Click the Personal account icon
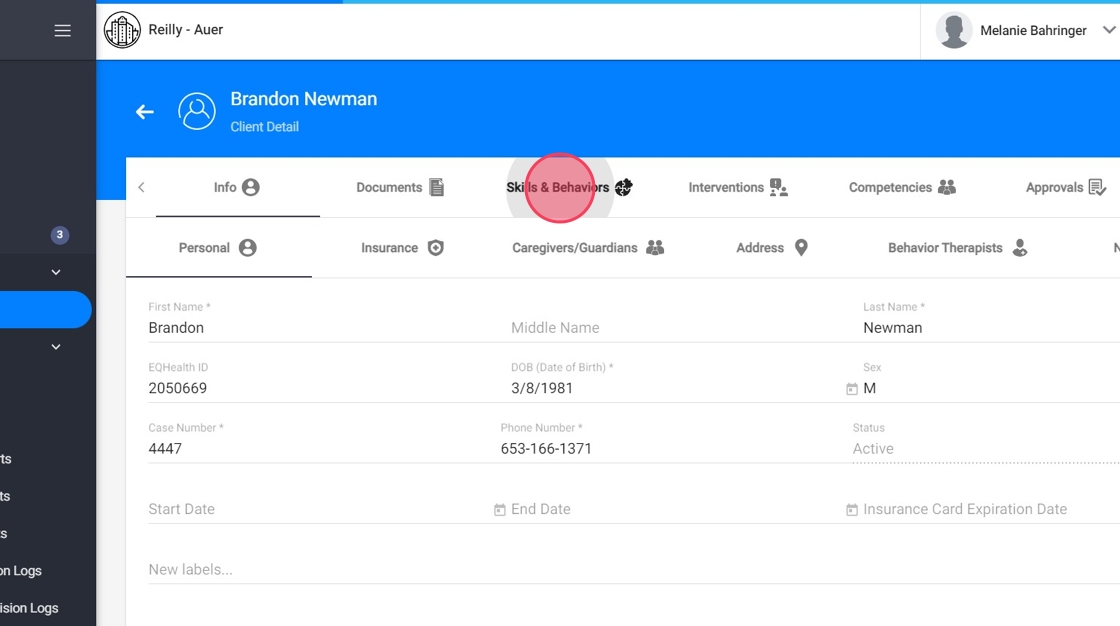 [x=248, y=248]
